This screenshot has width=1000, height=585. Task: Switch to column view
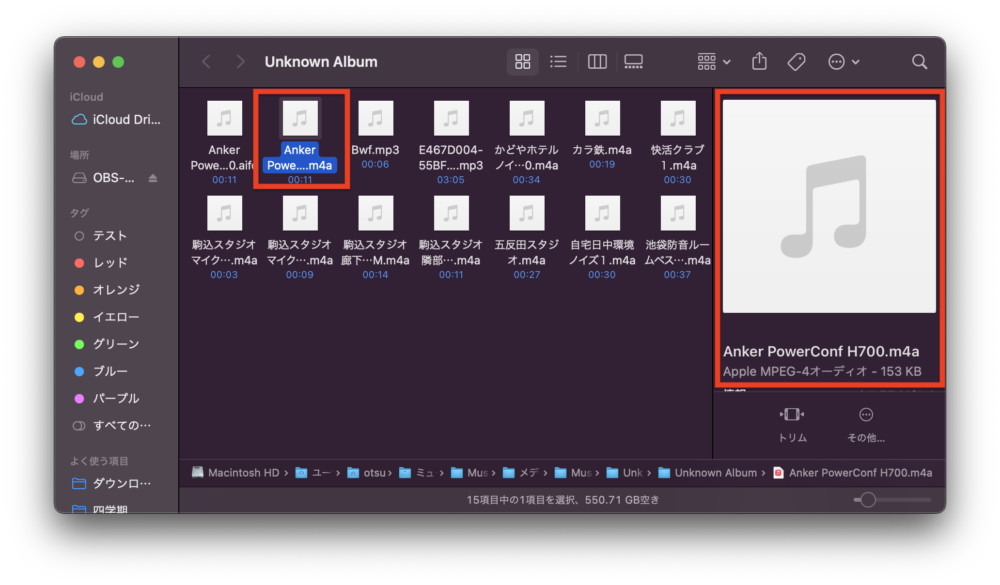[597, 62]
